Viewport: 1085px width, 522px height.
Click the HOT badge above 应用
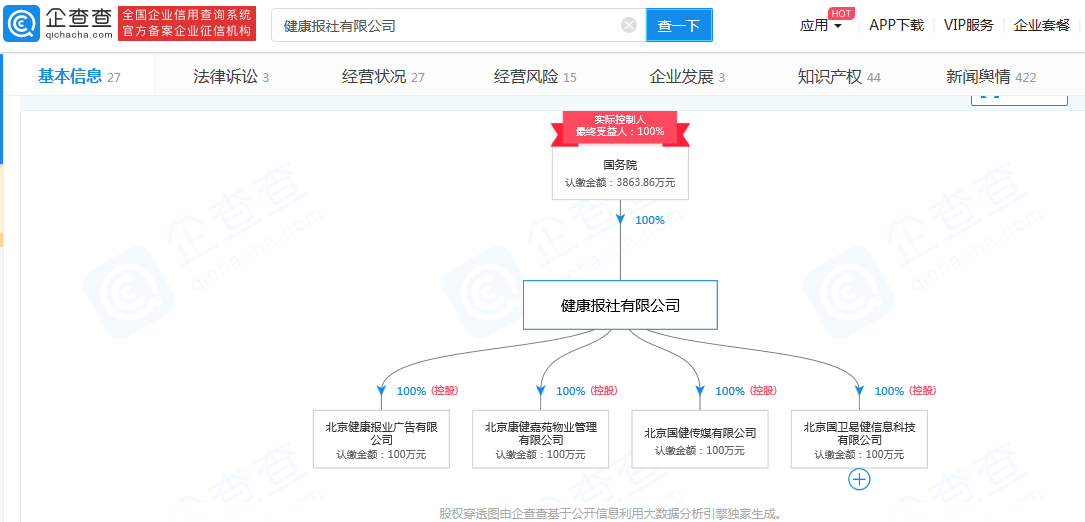841,13
